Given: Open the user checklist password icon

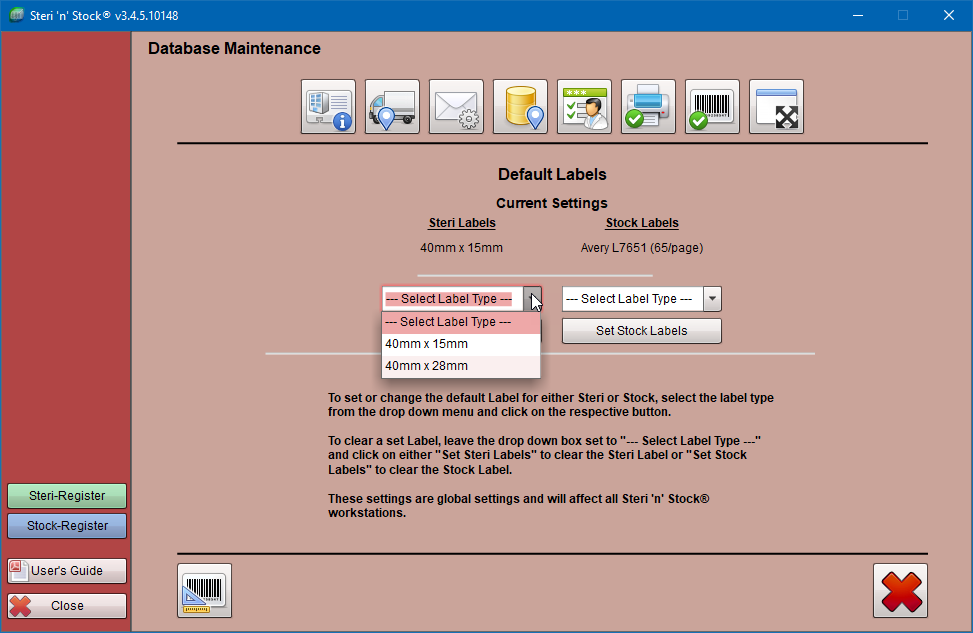Looking at the screenshot, I should (584, 106).
